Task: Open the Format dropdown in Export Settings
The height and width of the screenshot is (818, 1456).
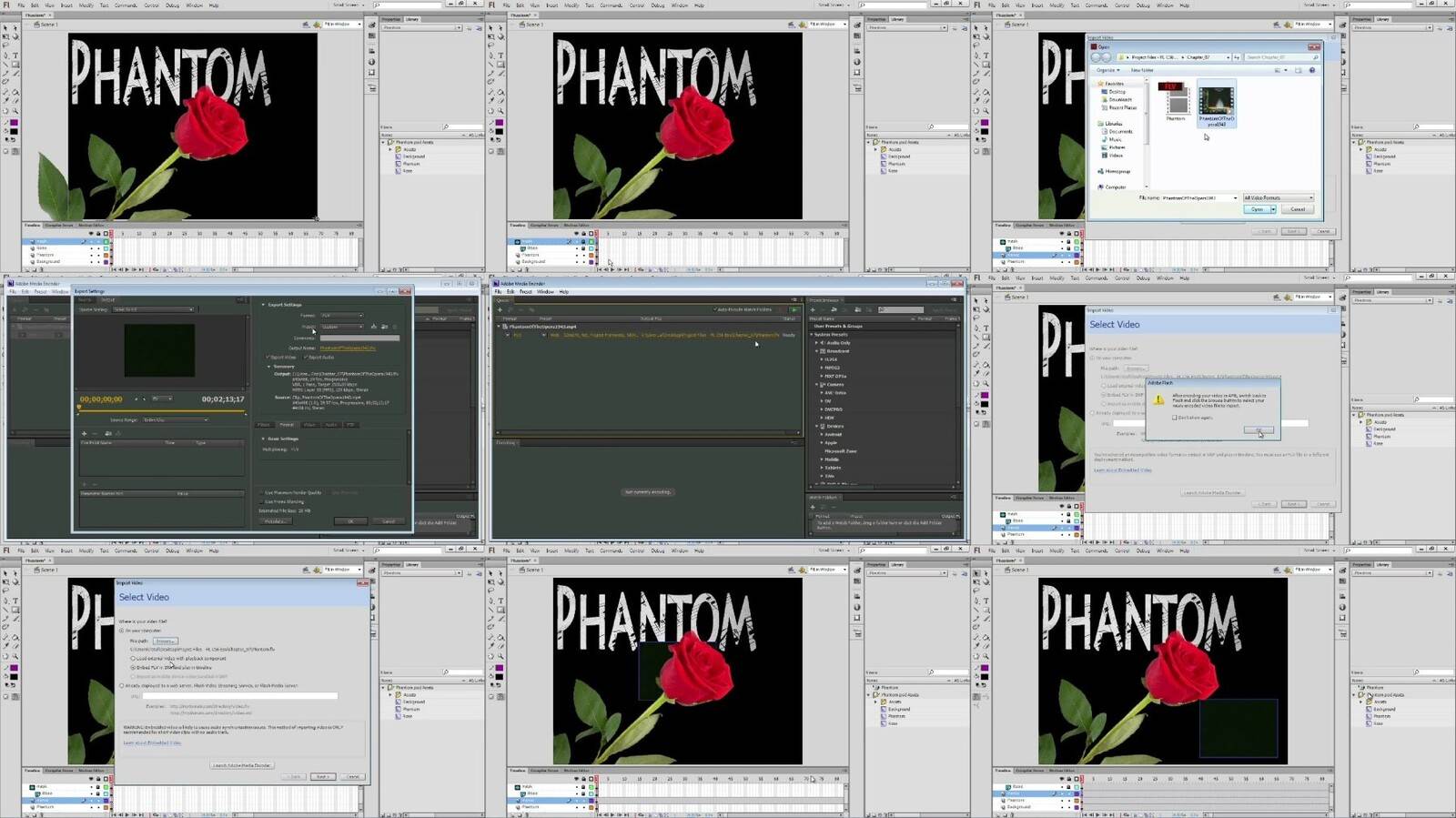Action: 341,316
